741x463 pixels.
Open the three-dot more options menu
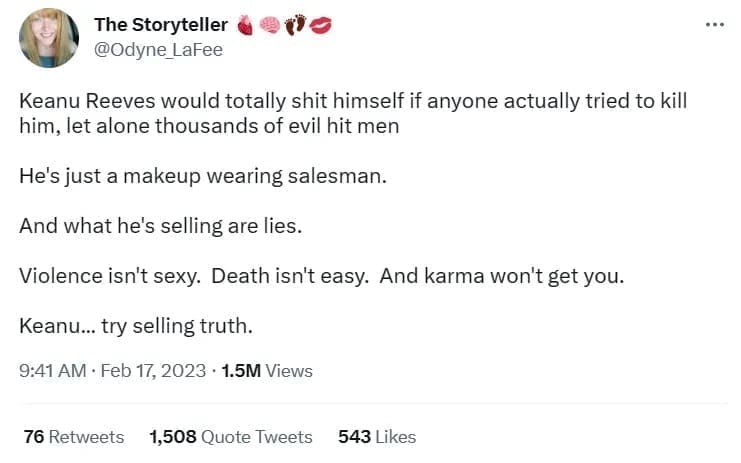coord(713,24)
